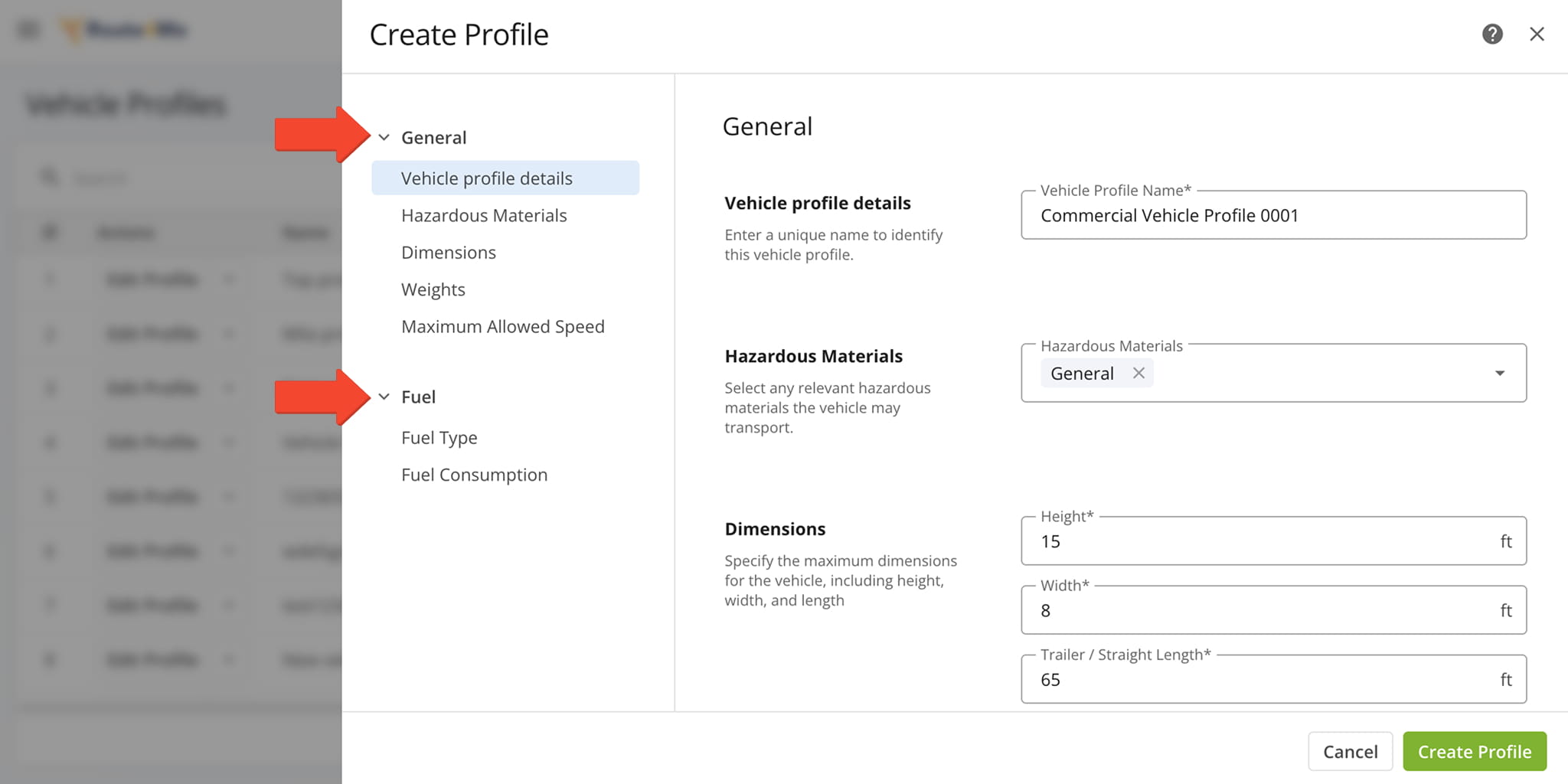Screen dimensions: 1568x784
Task: Select Maximum Allowed Speed sidebar item
Action: 502,327
